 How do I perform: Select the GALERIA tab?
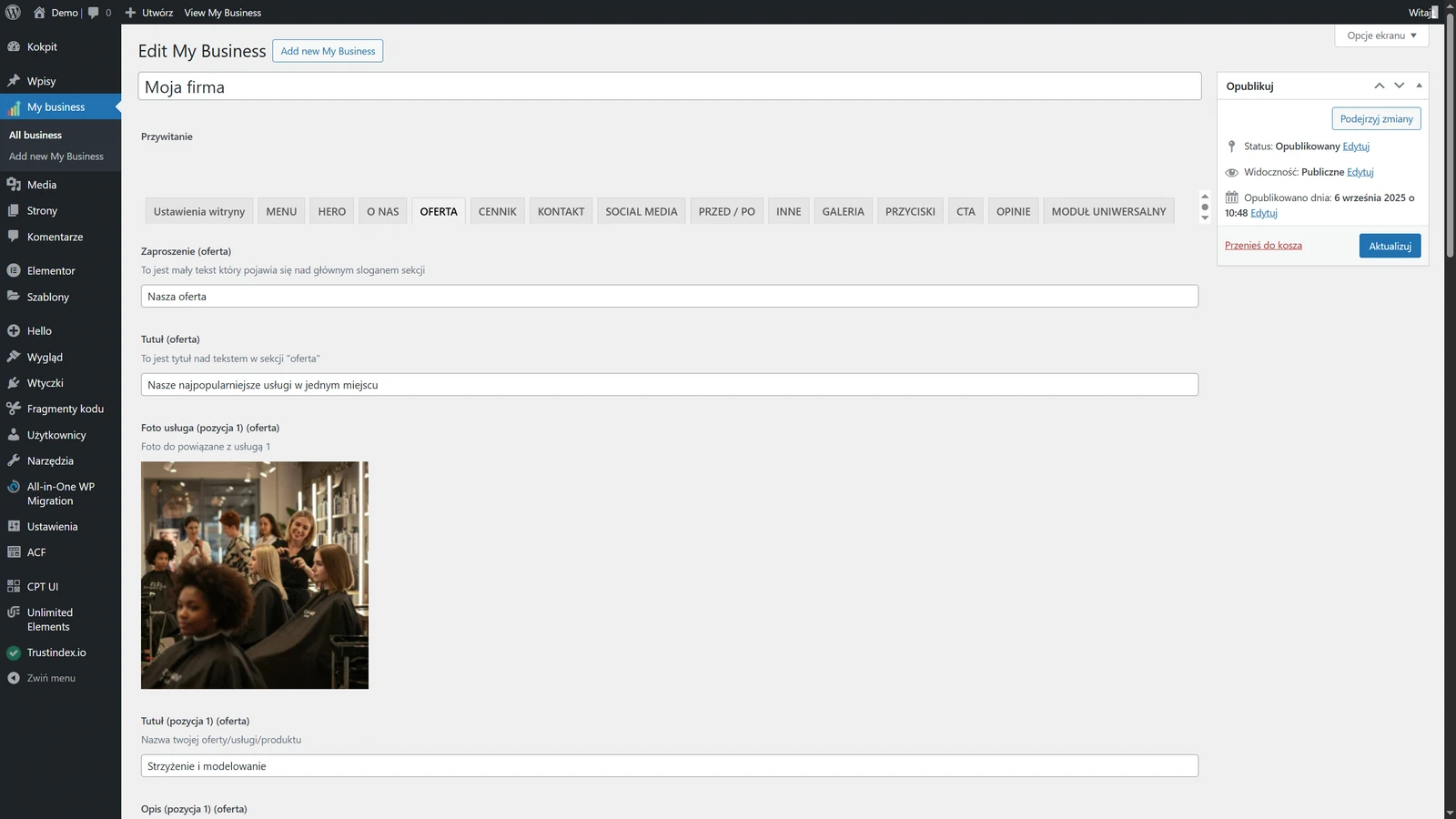pyautogui.click(x=843, y=211)
